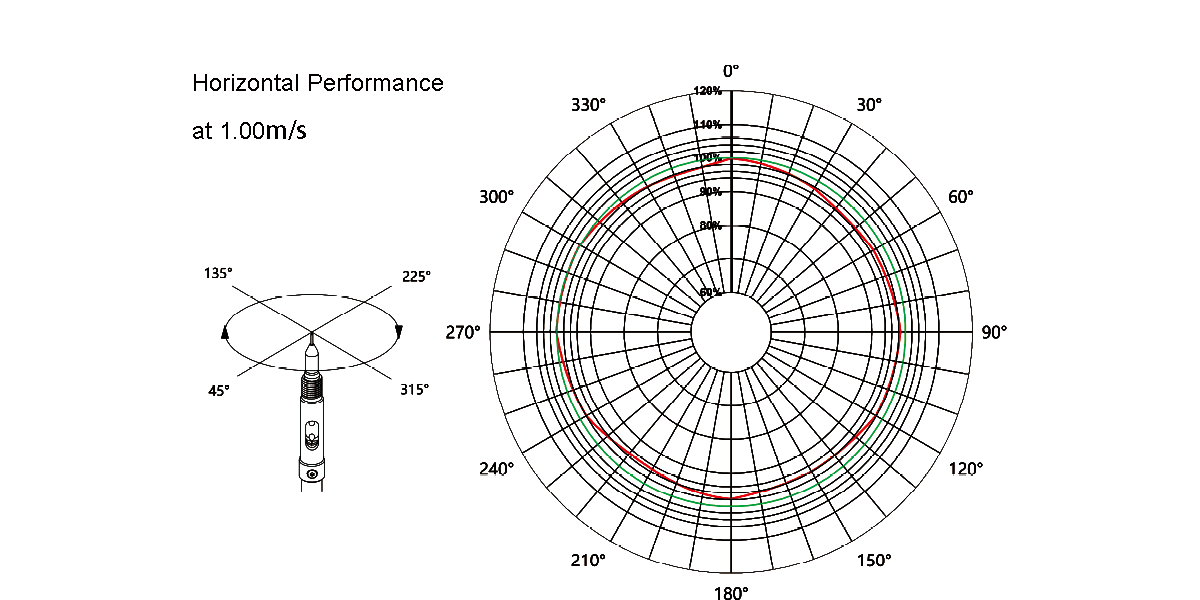
Task: Click the 120% ring scale label
Action: [708, 92]
